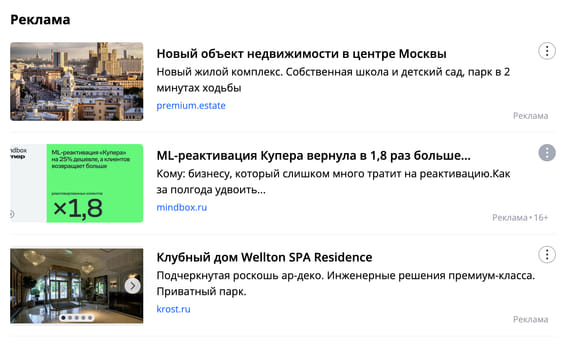Click 'Реклама' label under Wellton ad
This screenshot has width=566, height=360.
pos(531,319)
